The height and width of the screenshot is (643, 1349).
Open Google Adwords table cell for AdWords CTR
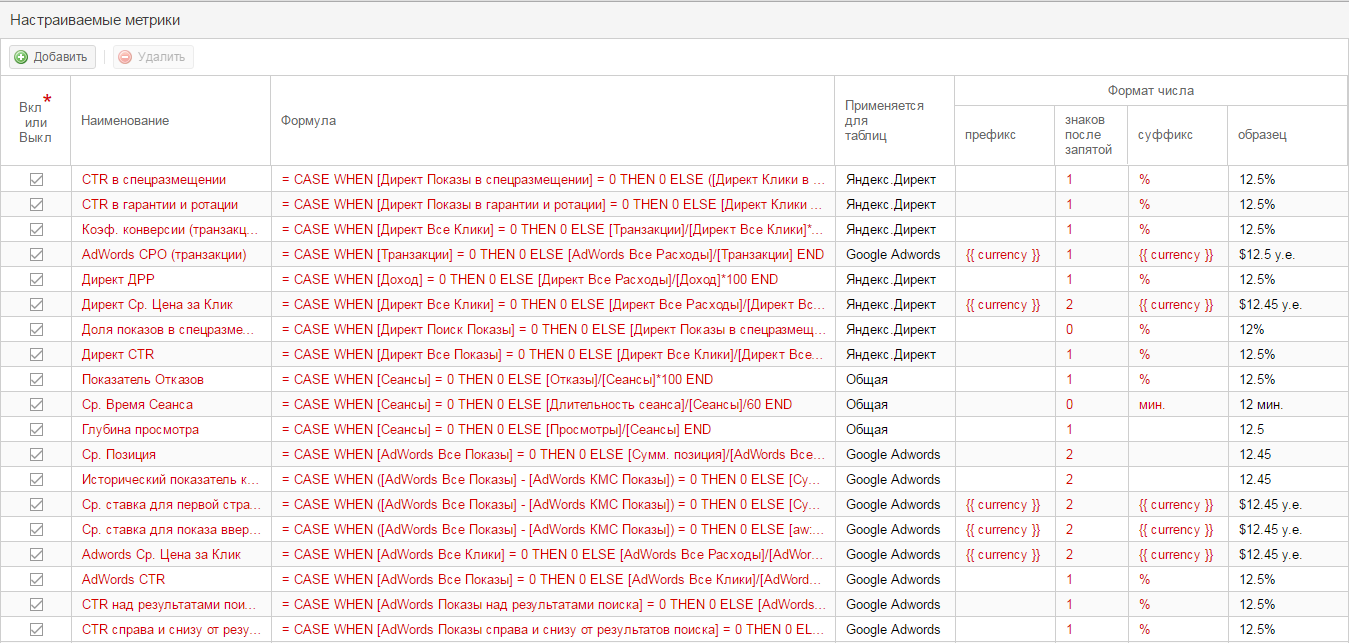click(x=892, y=580)
